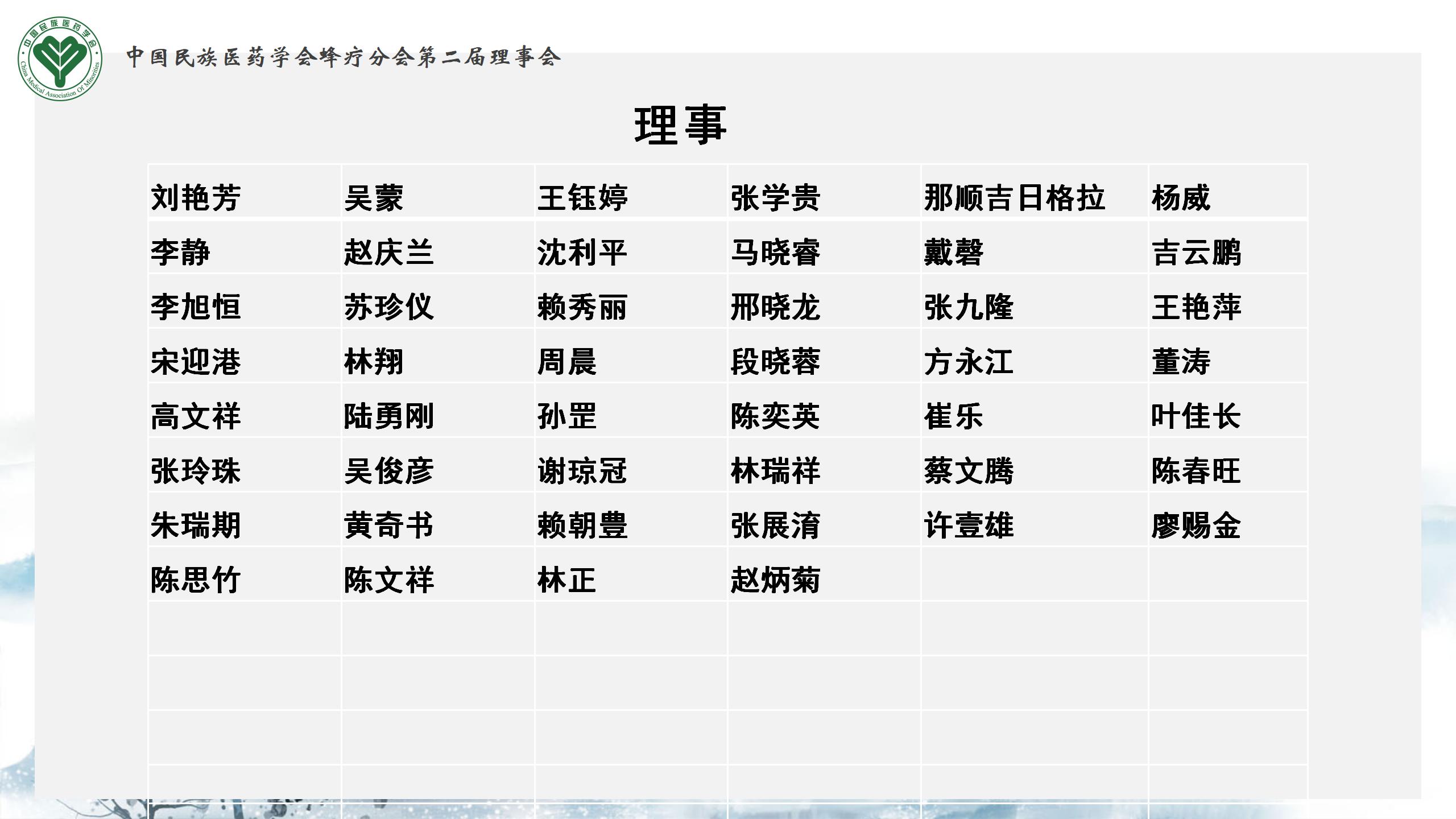Click the China Medical Association logo
This screenshot has width=1456, height=819.
pyautogui.click(x=60, y=59)
